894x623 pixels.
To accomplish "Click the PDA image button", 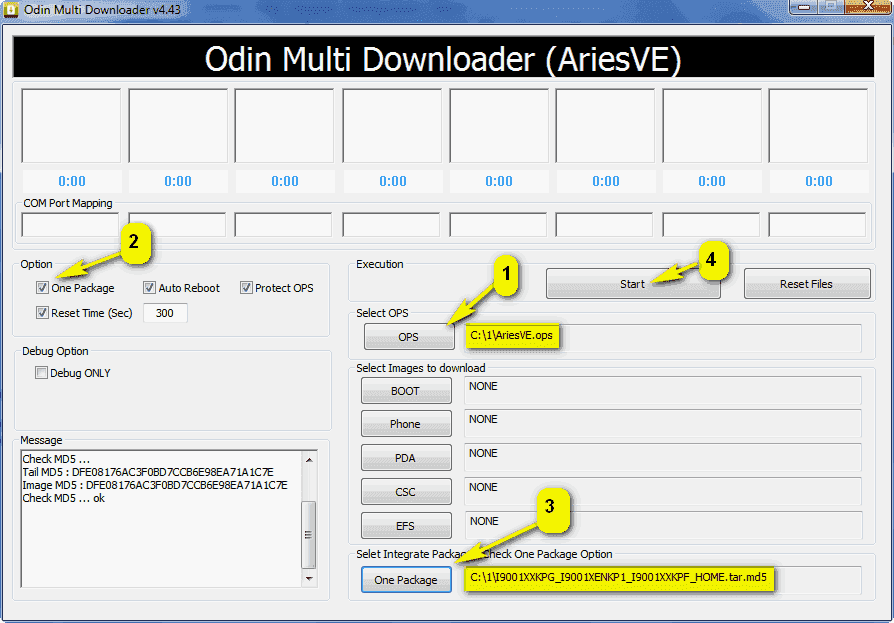I will click(406, 458).
